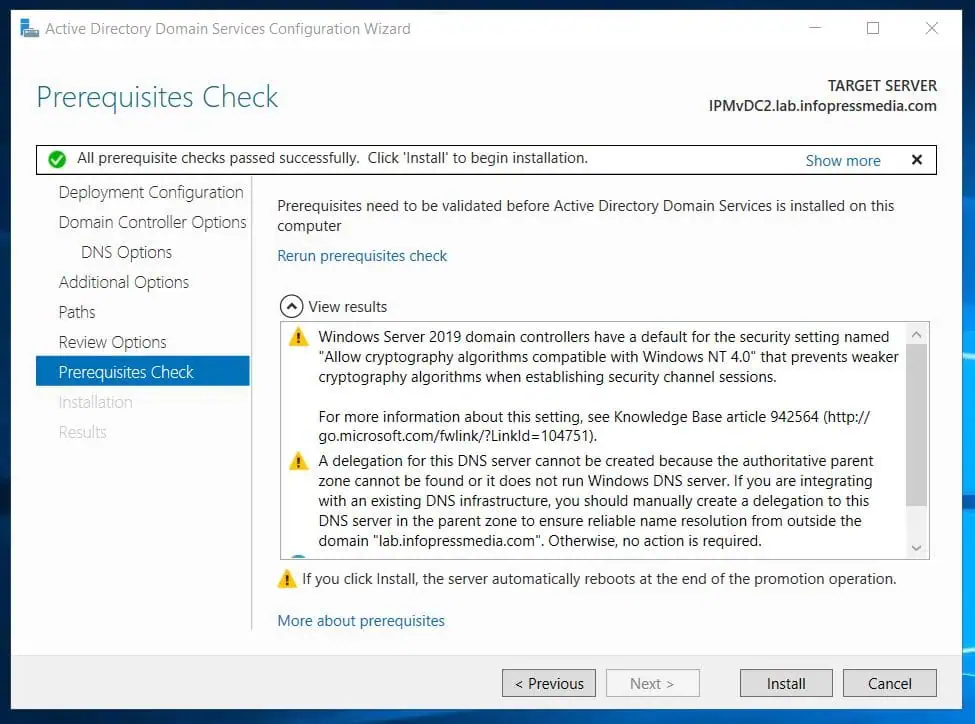975x724 pixels.
Task: Dismiss the prerequisite notification banner
Action: coord(917,160)
